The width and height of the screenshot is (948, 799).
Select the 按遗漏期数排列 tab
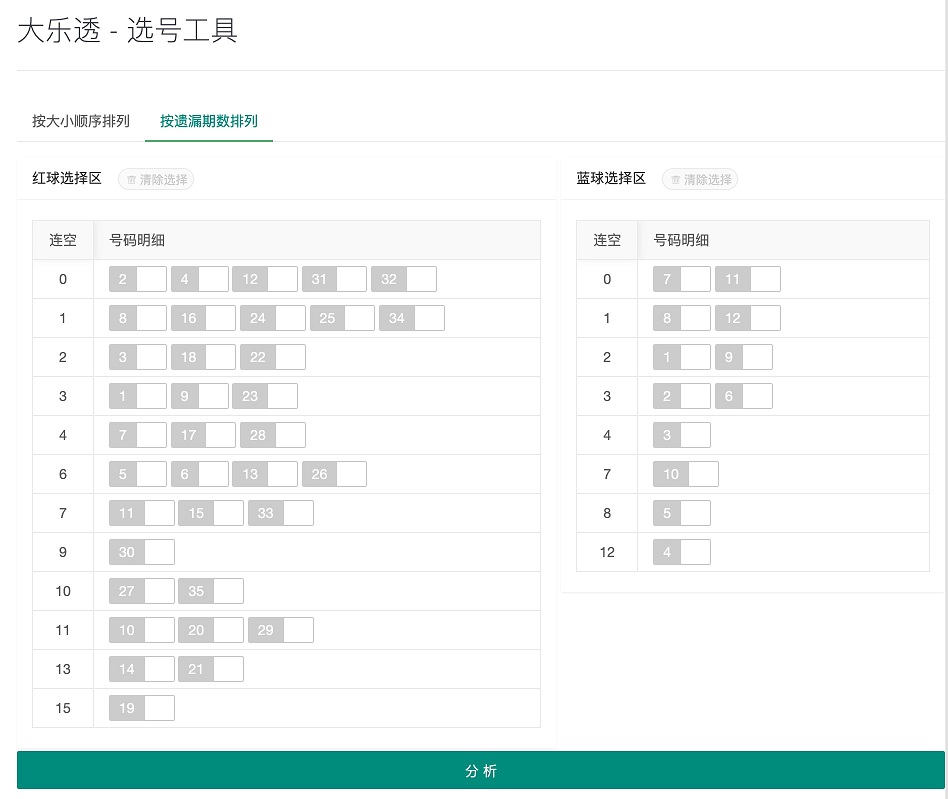[x=209, y=121]
